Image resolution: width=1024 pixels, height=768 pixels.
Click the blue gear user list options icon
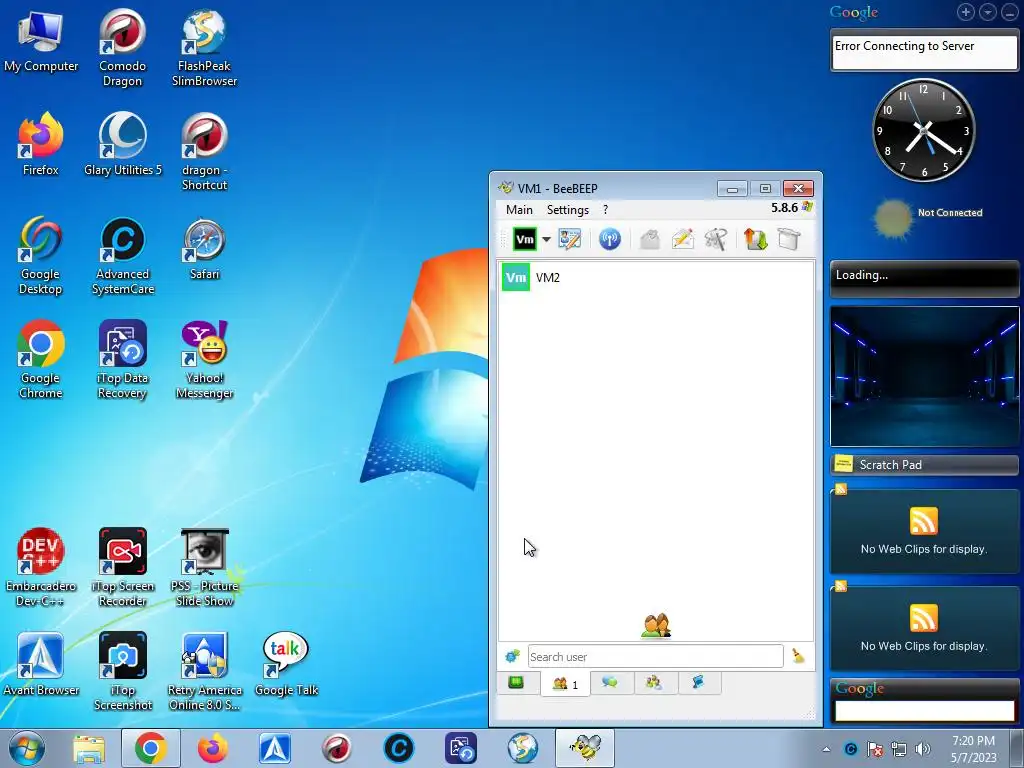[513, 656]
